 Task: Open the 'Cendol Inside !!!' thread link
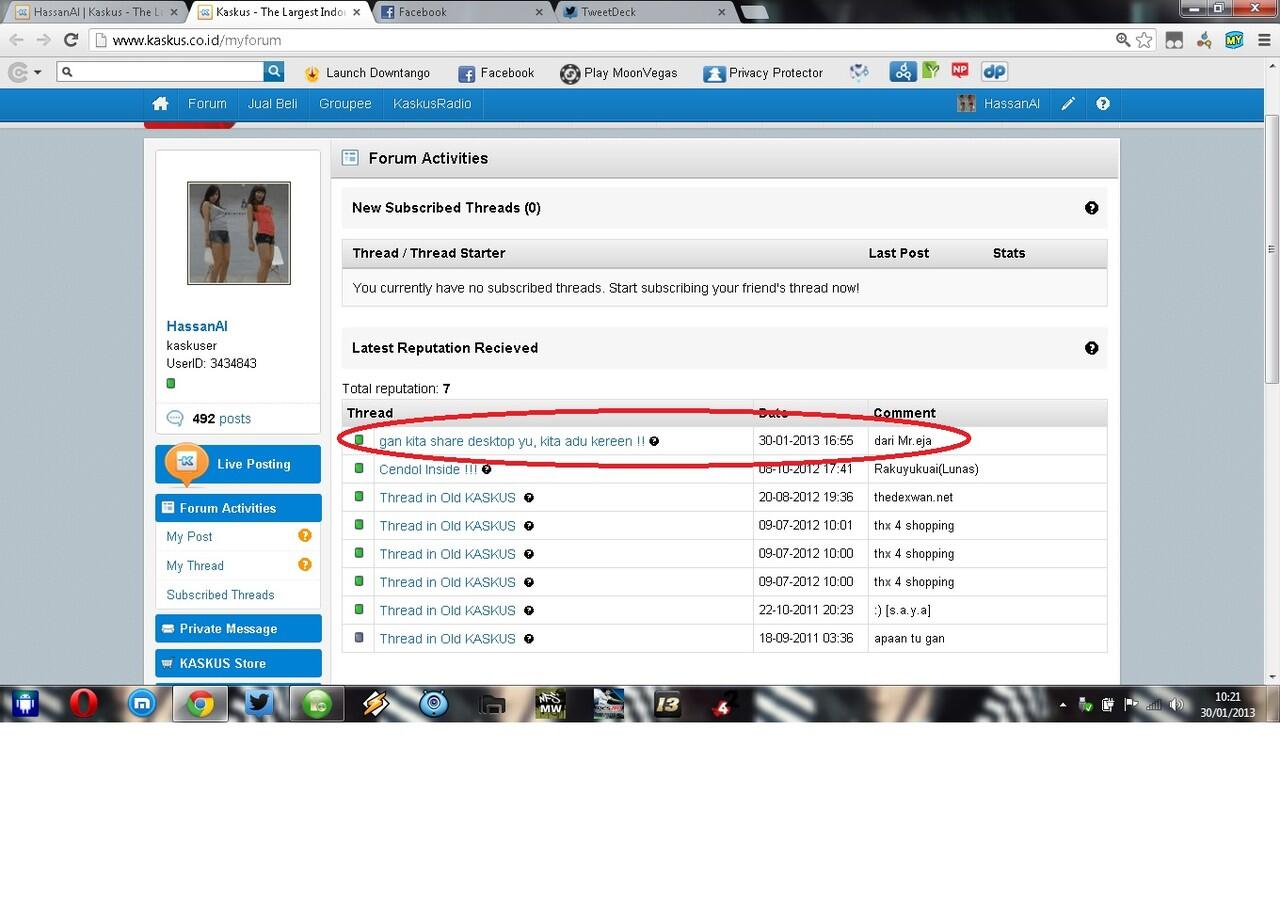point(428,469)
